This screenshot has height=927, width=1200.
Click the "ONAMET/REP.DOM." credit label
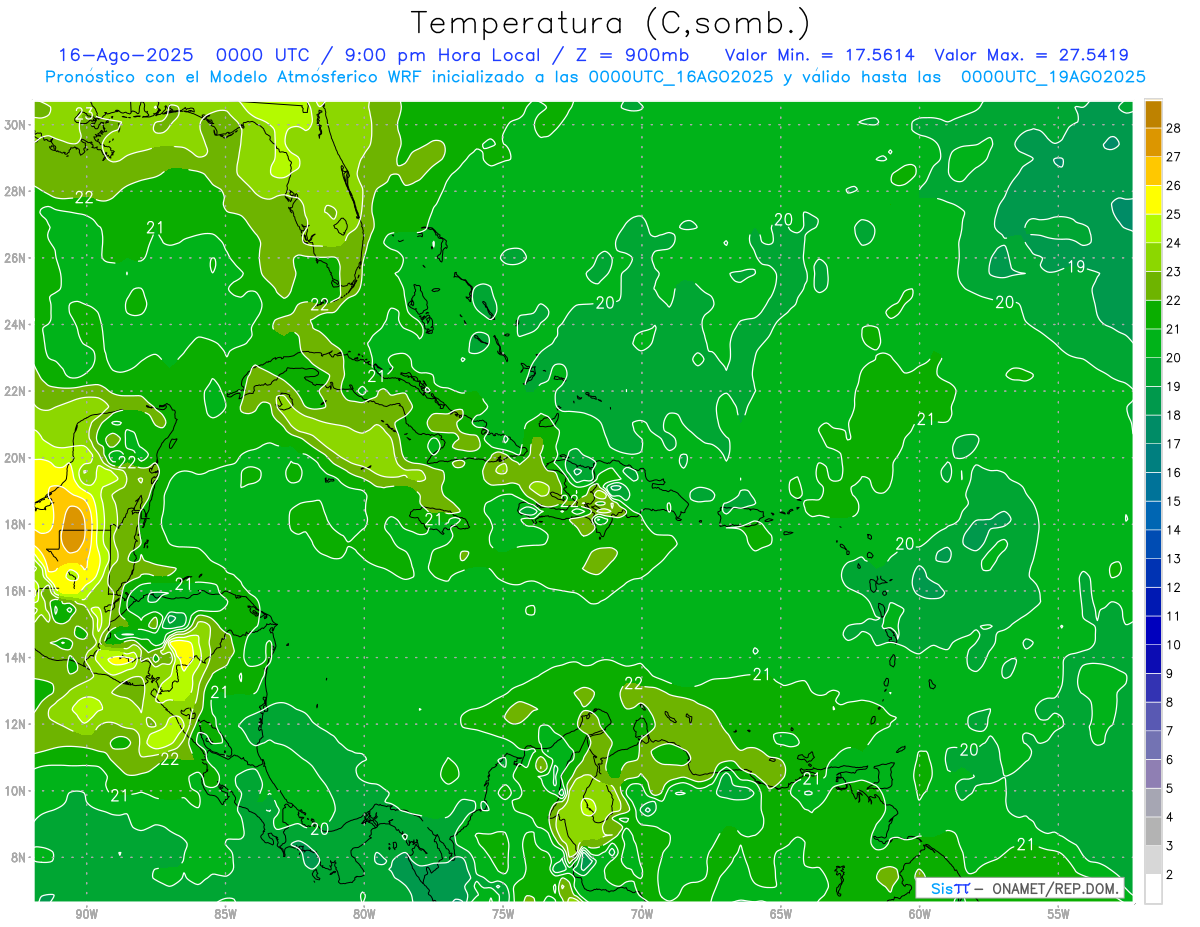tap(1057, 888)
